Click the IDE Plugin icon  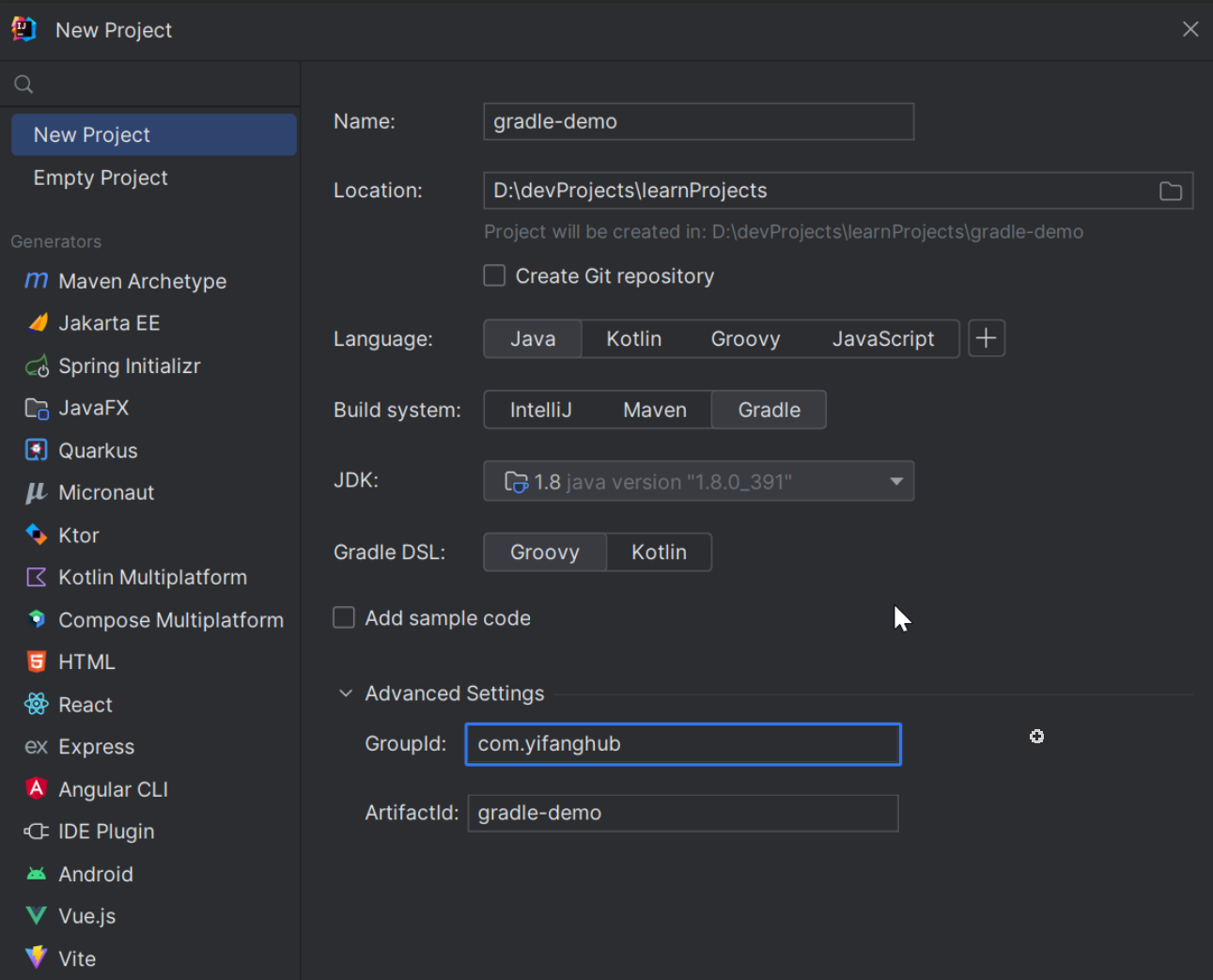(37, 832)
